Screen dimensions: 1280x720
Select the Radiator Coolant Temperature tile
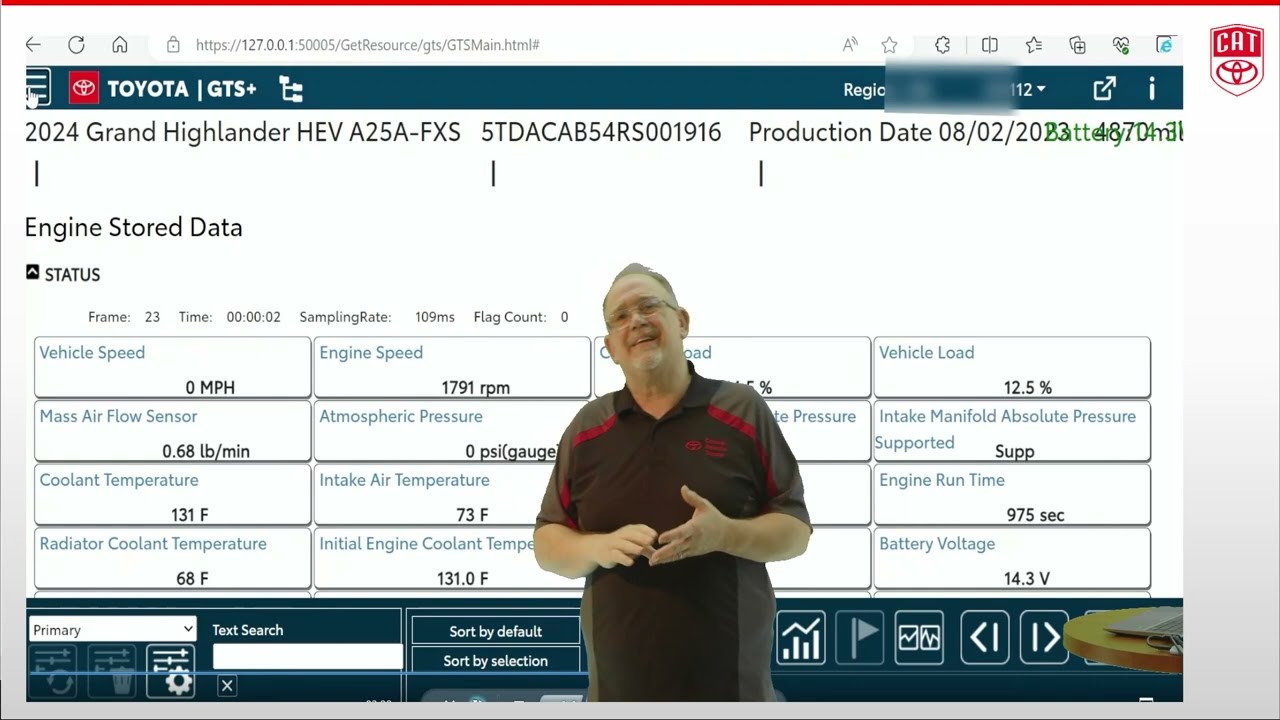[x=172, y=559]
